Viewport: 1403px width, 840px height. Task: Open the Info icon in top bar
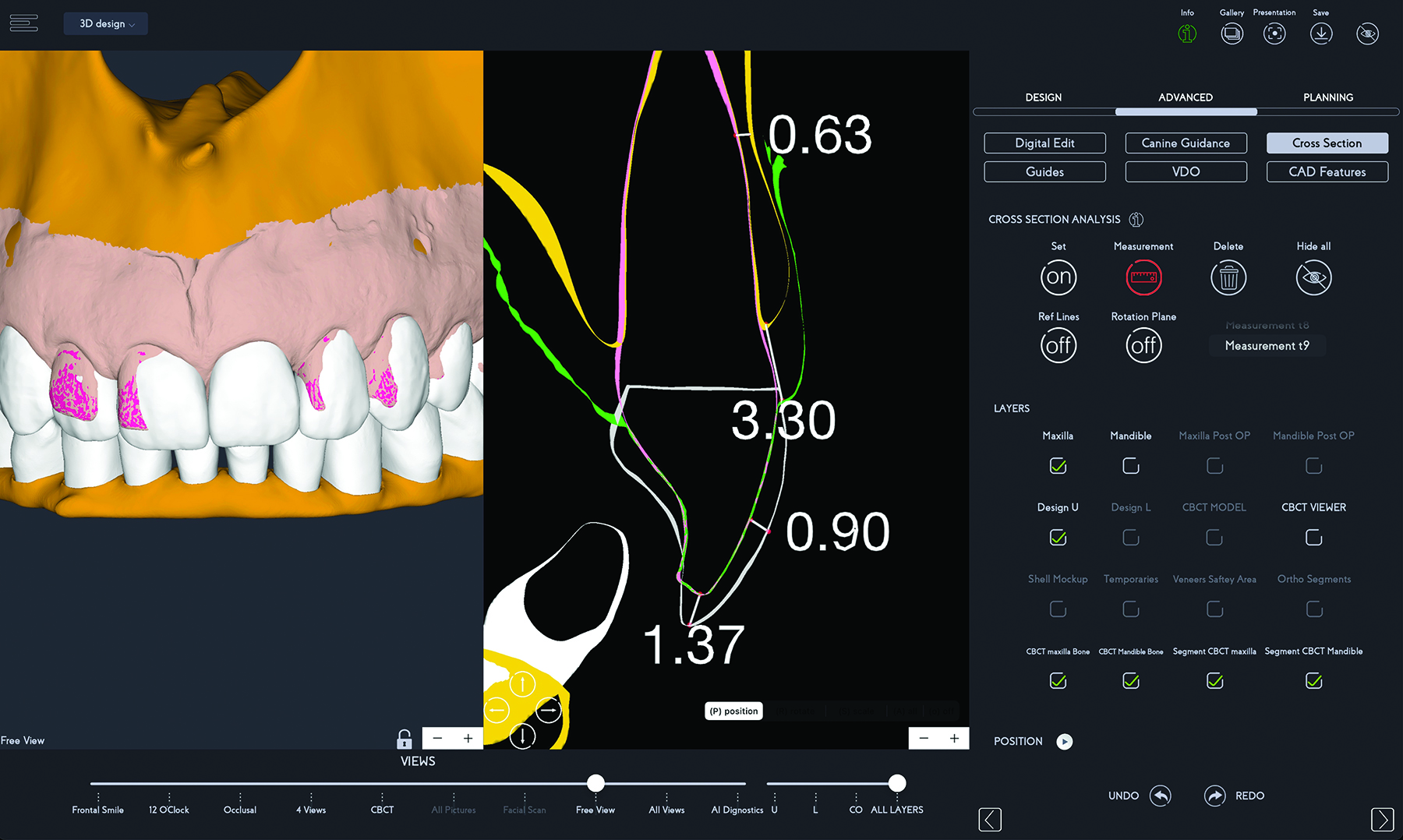point(1187,34)
